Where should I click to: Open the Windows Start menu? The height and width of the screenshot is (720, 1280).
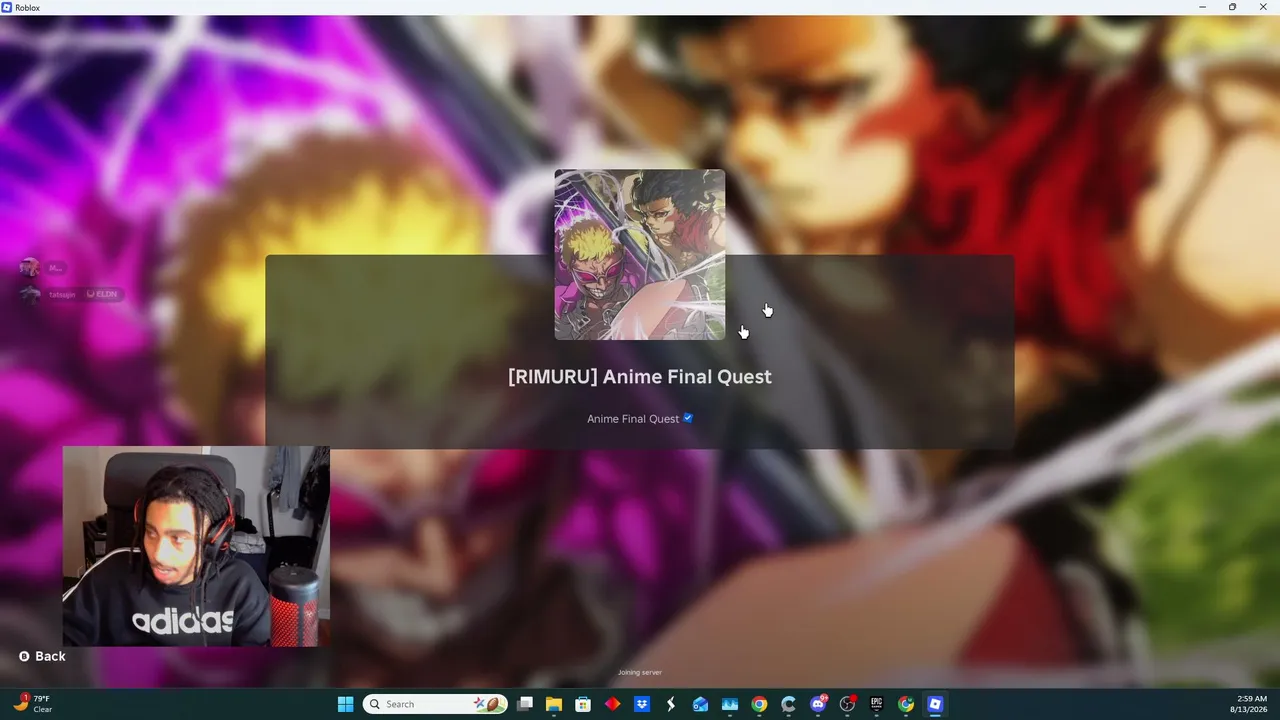[x=345, y=704]
